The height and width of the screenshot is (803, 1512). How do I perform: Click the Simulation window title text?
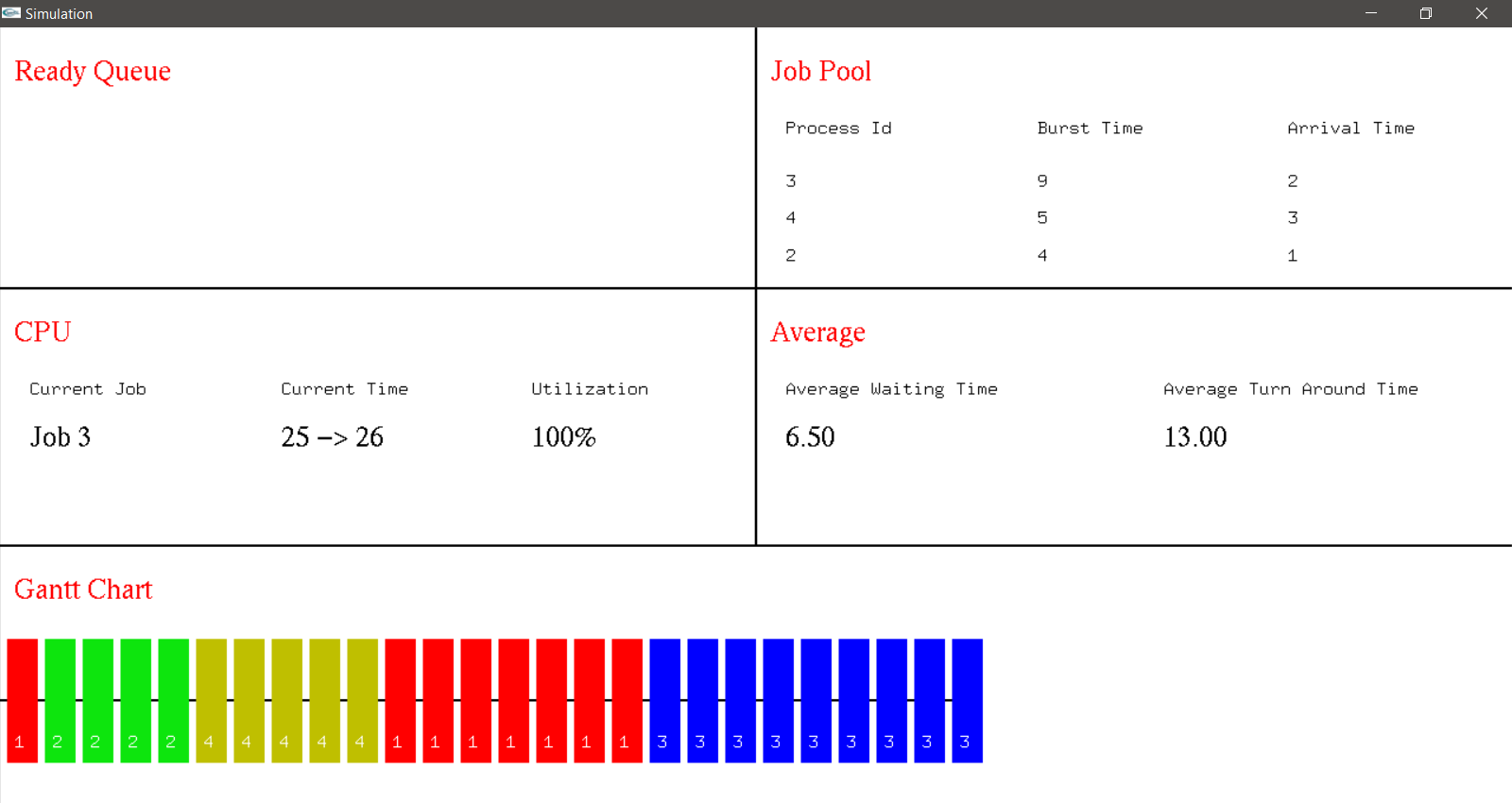(x=59, y=14)
